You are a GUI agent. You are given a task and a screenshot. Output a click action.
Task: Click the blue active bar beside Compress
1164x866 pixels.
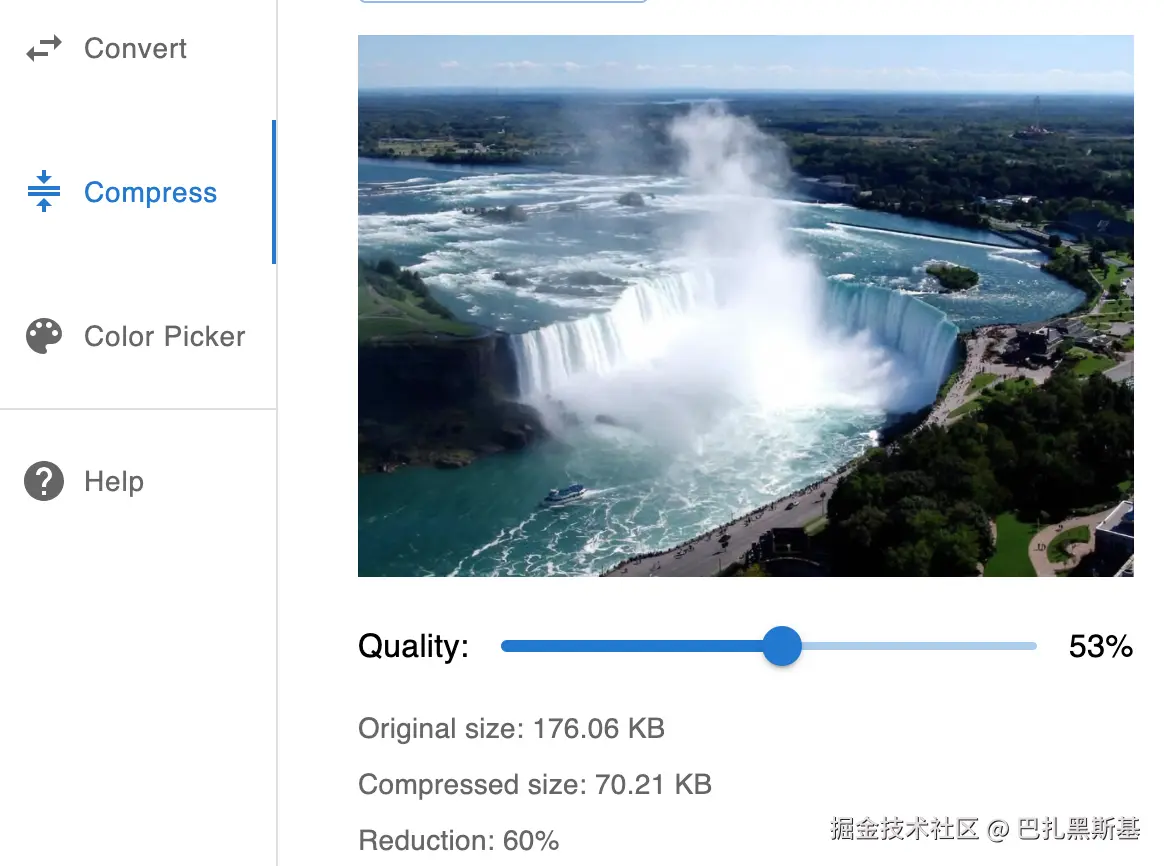(274, 192)
